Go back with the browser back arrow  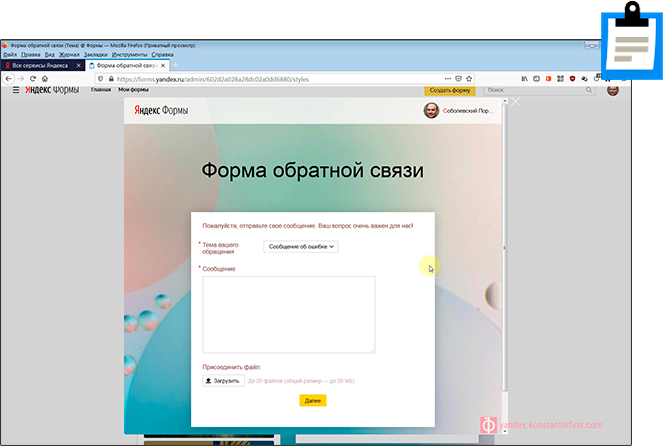(9, 79)
